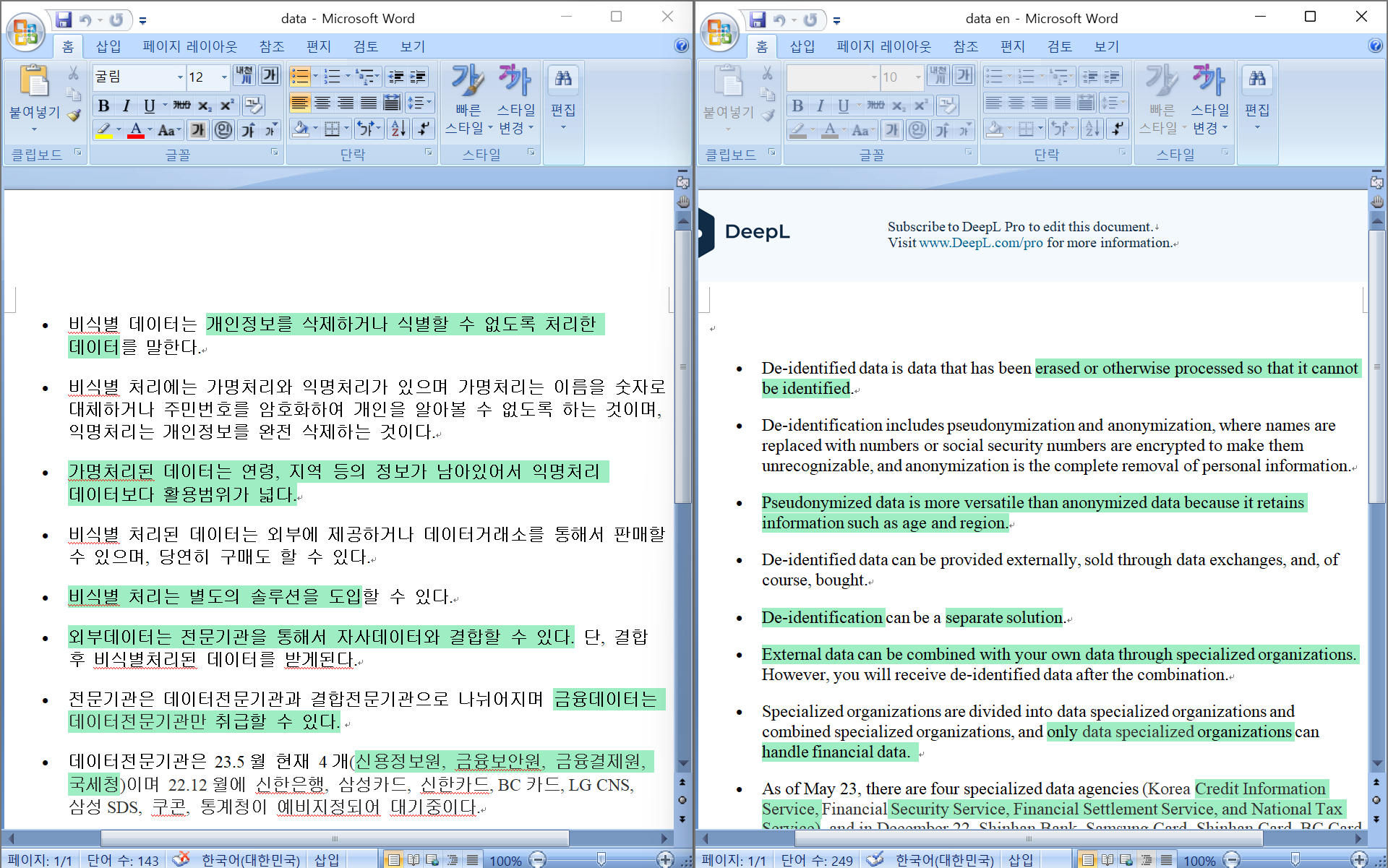Open the font name dropdown showing 굴림
The width and height of the screenshot is (1388, 868).
pos(180,77)
